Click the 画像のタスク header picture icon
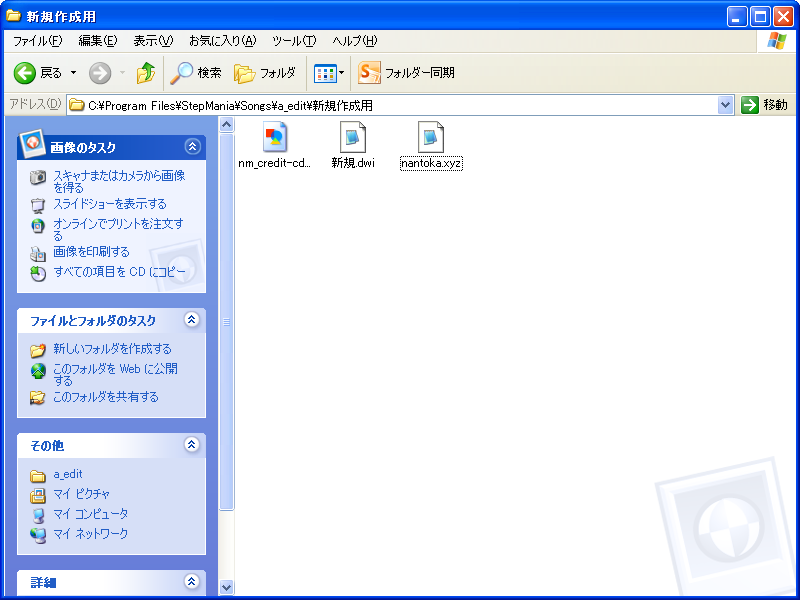800x600 pixels. click(x=32, y=143)
